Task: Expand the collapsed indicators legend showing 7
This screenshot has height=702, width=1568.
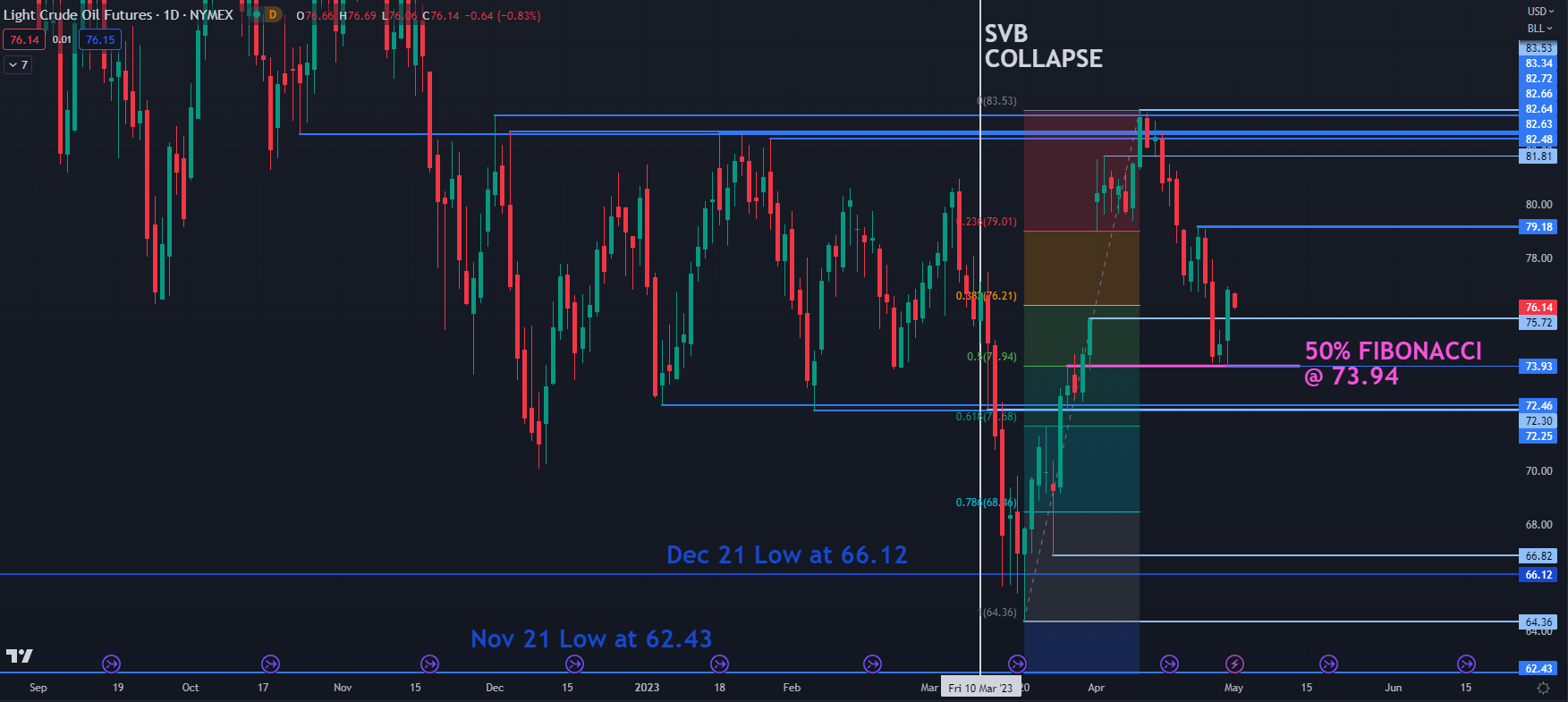Action: click(18, 64)
